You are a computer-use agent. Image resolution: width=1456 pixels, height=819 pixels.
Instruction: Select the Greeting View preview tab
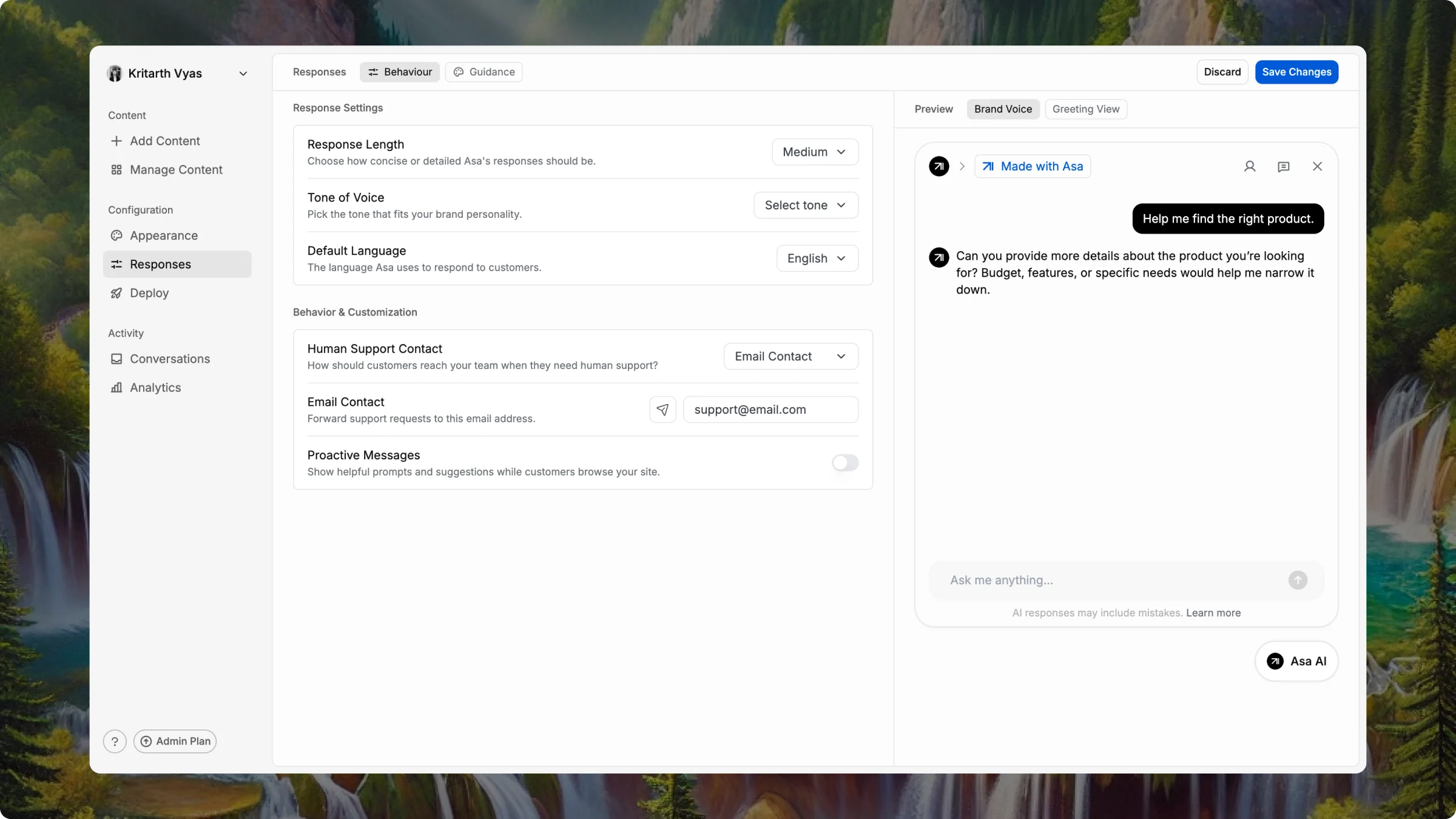tap(1086, 109)
